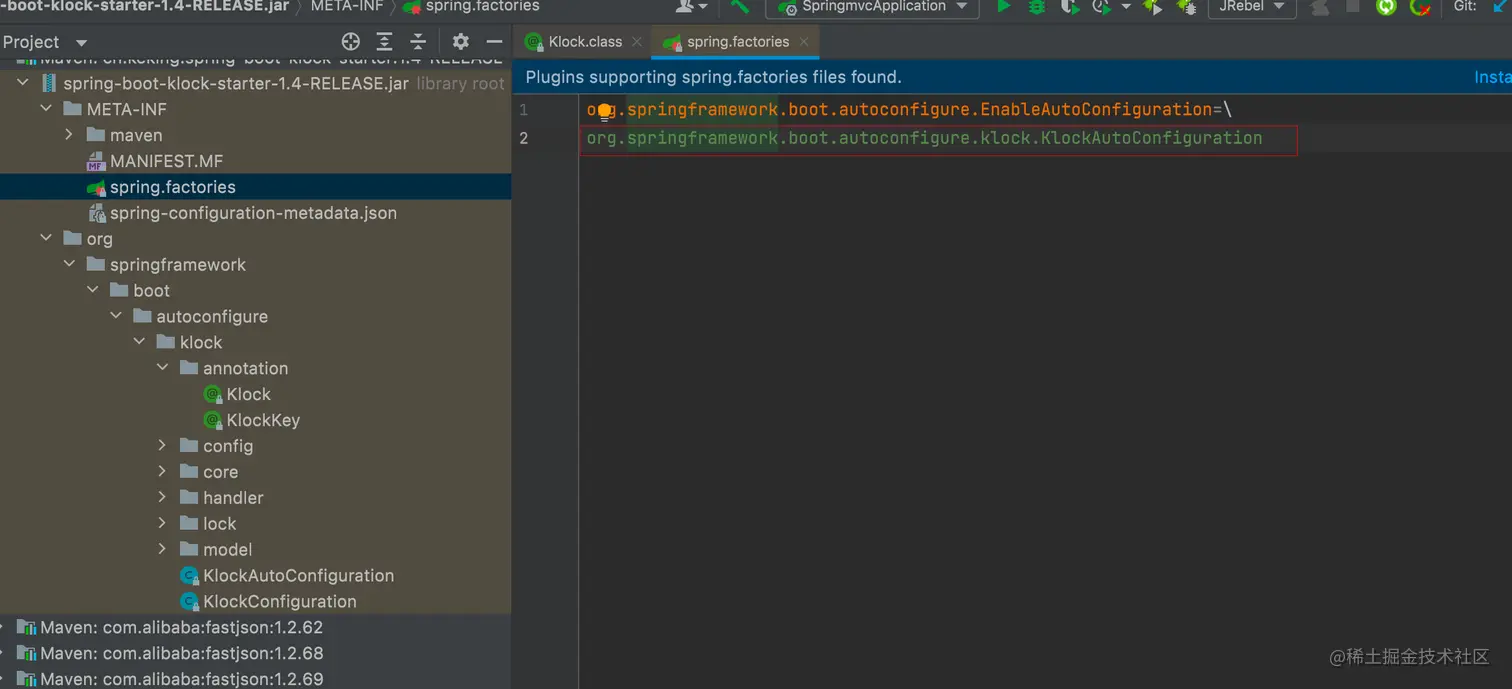This screenshot has width=1512, height=689.
Task: Click the user account icon in toolbar
Action: point(685,6)
